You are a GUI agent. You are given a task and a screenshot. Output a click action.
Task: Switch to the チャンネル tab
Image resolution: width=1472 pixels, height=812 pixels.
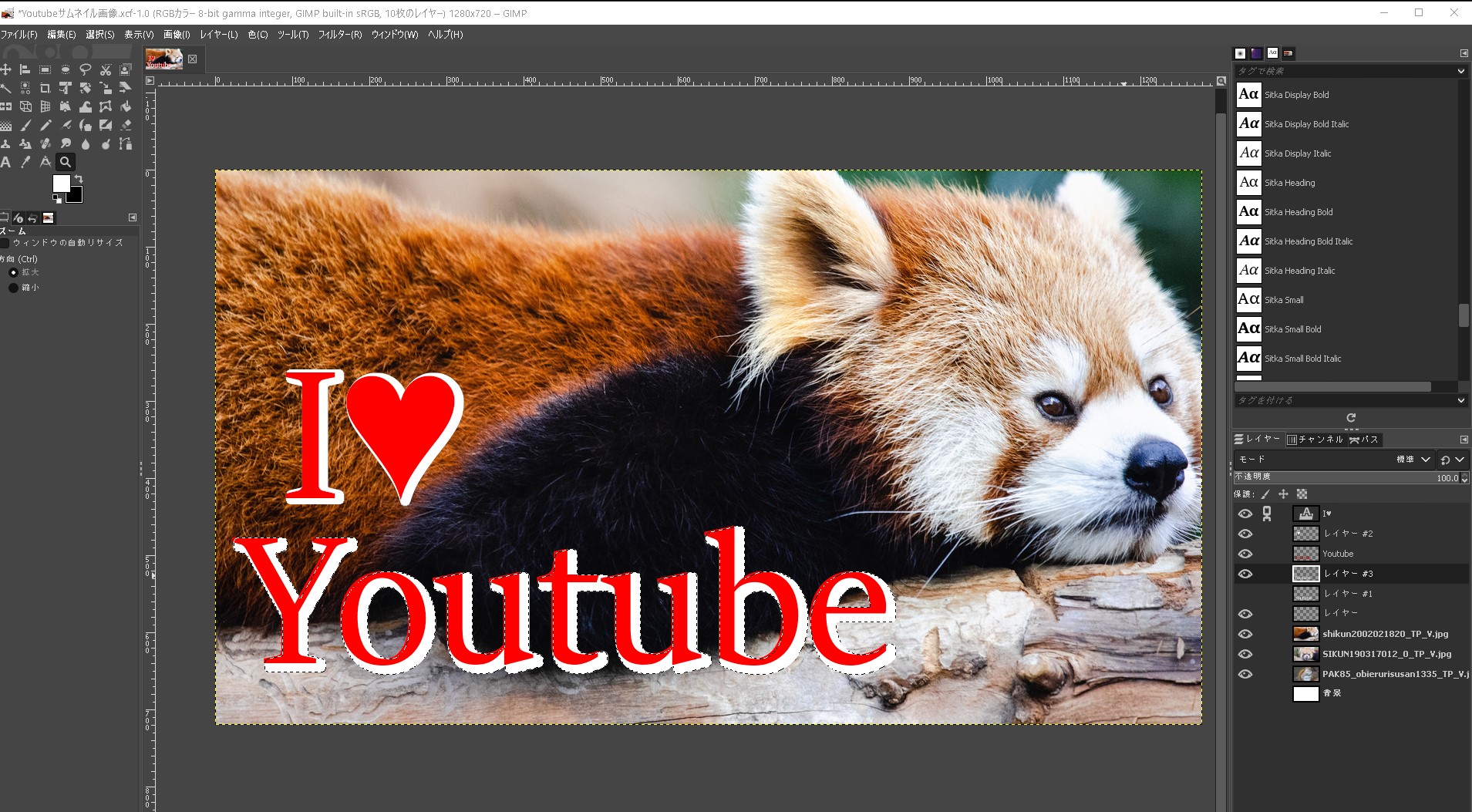click(1315, 440)
